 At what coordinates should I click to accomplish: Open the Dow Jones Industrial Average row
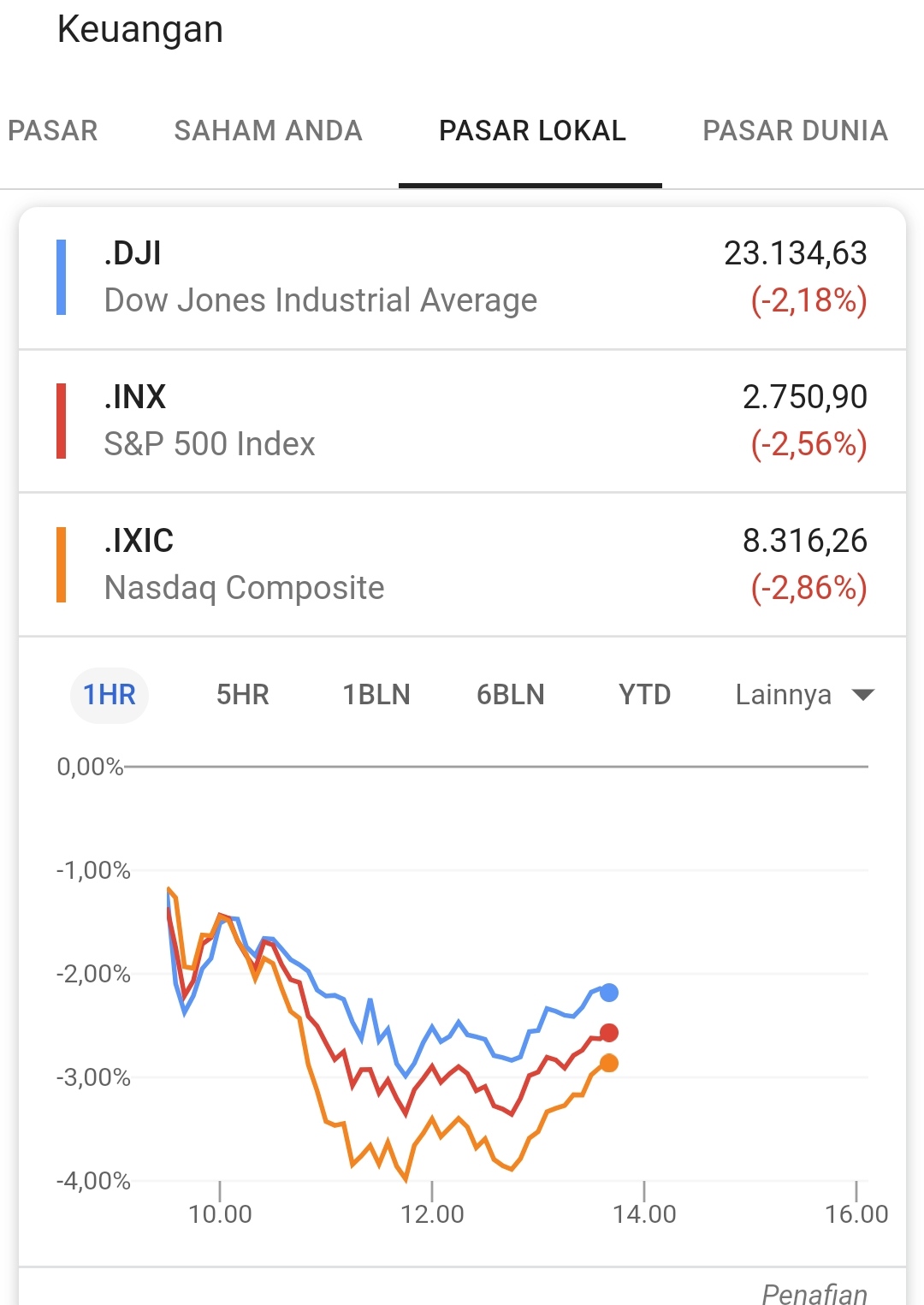pos(462,277)
